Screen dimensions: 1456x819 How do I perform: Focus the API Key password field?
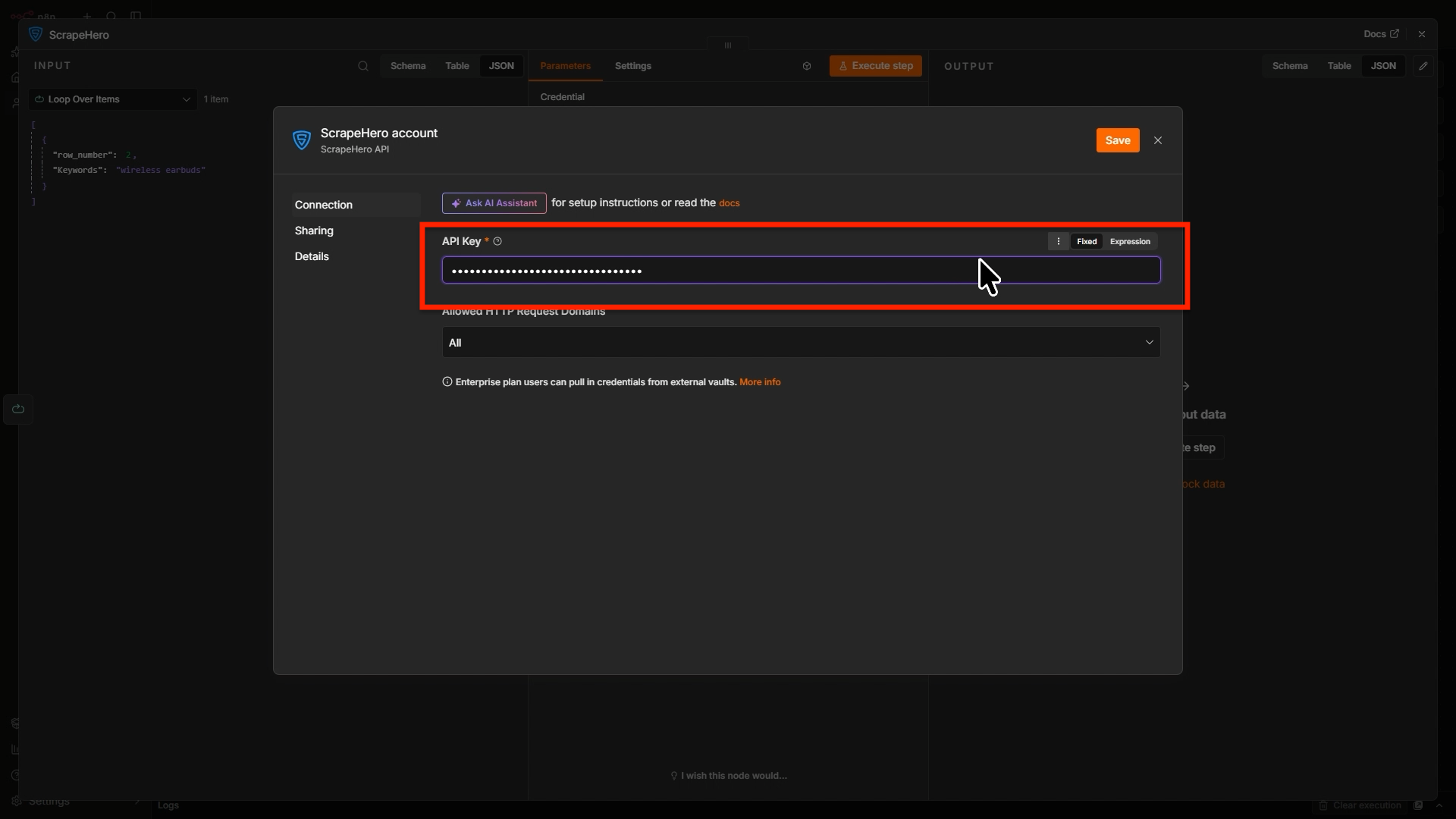(801, 271)
